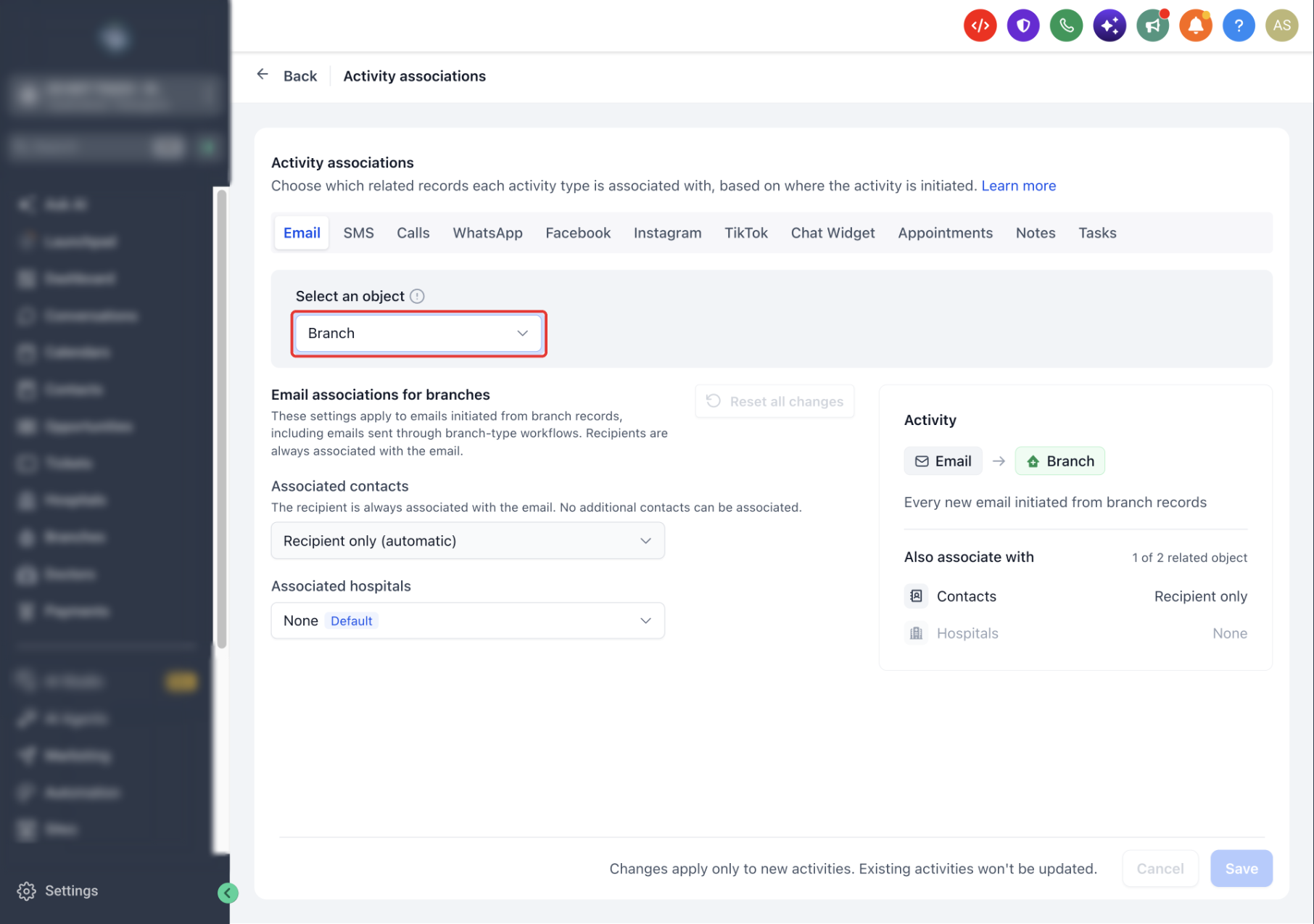Open the Recipient only (automatic) dropdown
This screenshot has height=924, width=1314.
(468, 541)
